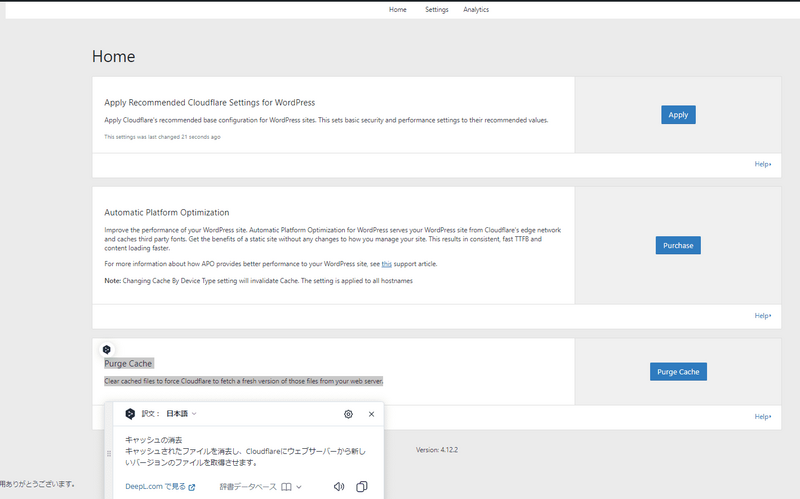Click the Purchase button
The width and height of the screenshot is (800, 499).
tap(678, 245)
